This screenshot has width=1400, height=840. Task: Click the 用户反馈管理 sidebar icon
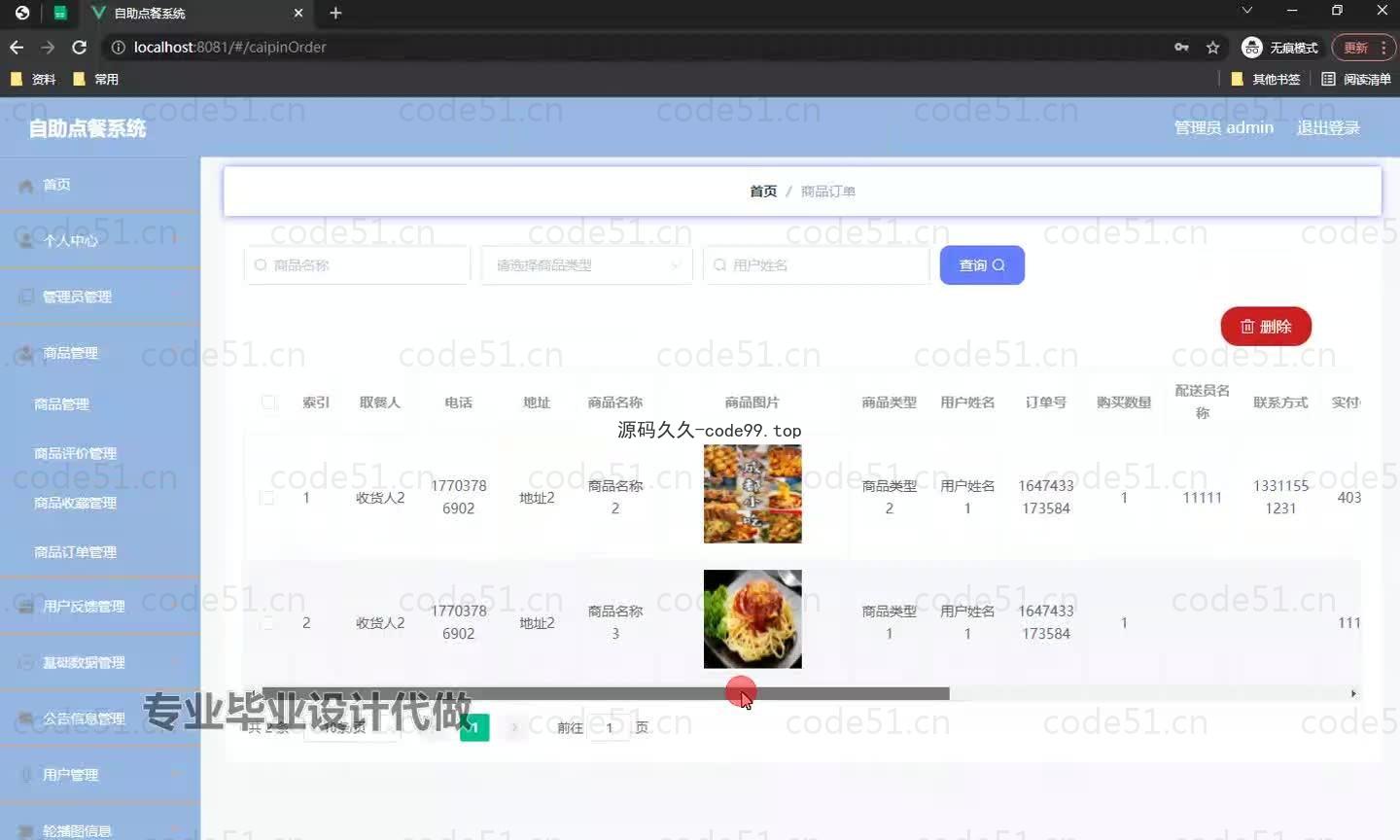[x=26, y=606]
